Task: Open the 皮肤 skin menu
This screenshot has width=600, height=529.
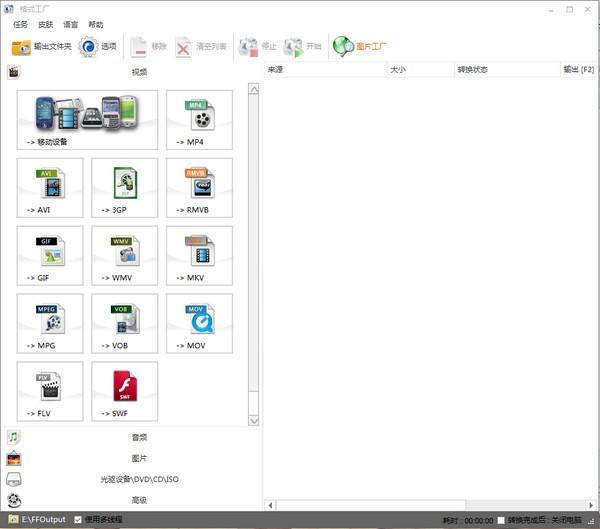Action: [45, 24]
